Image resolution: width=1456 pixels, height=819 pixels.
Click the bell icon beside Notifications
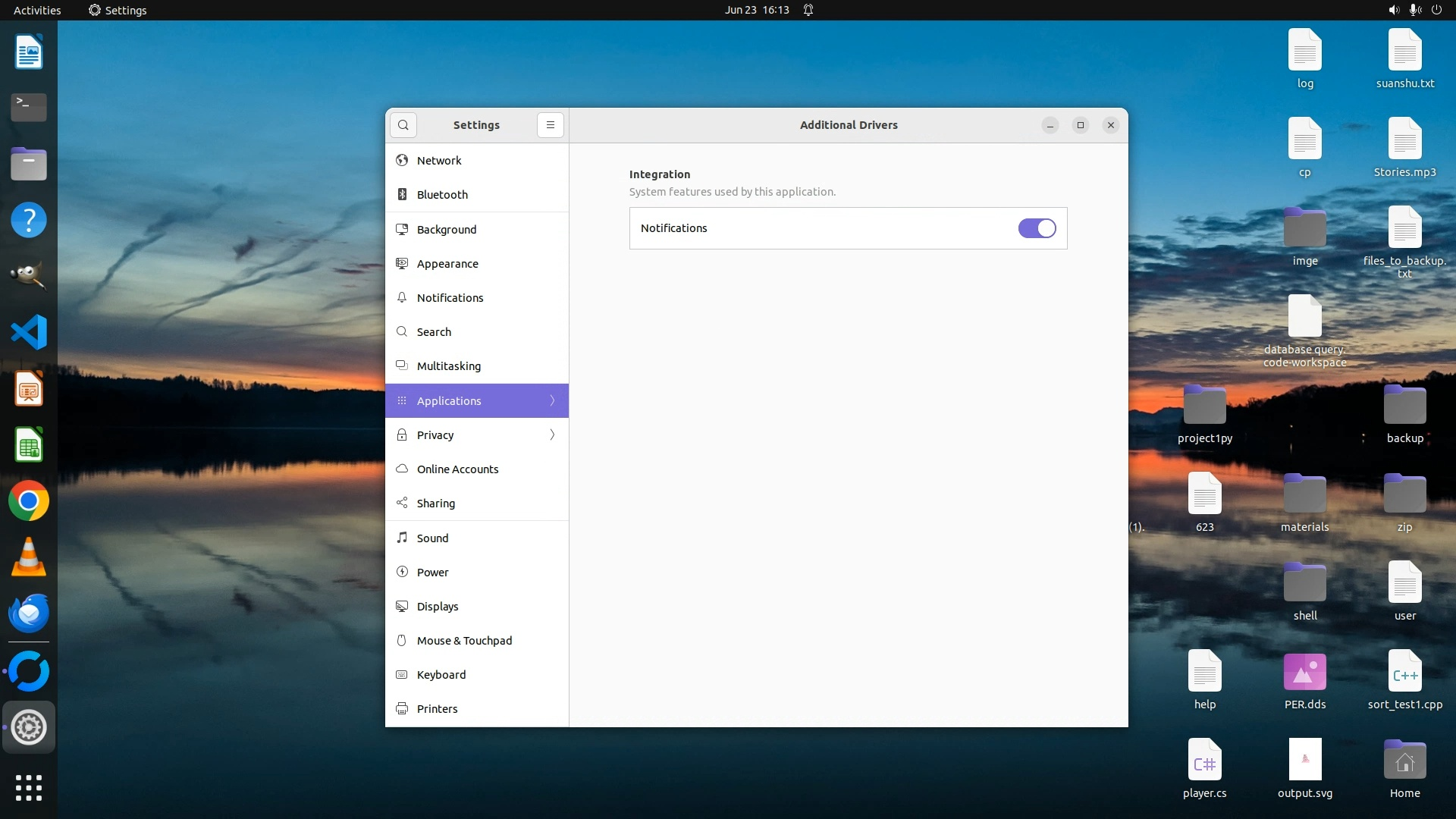pos(402,297)
